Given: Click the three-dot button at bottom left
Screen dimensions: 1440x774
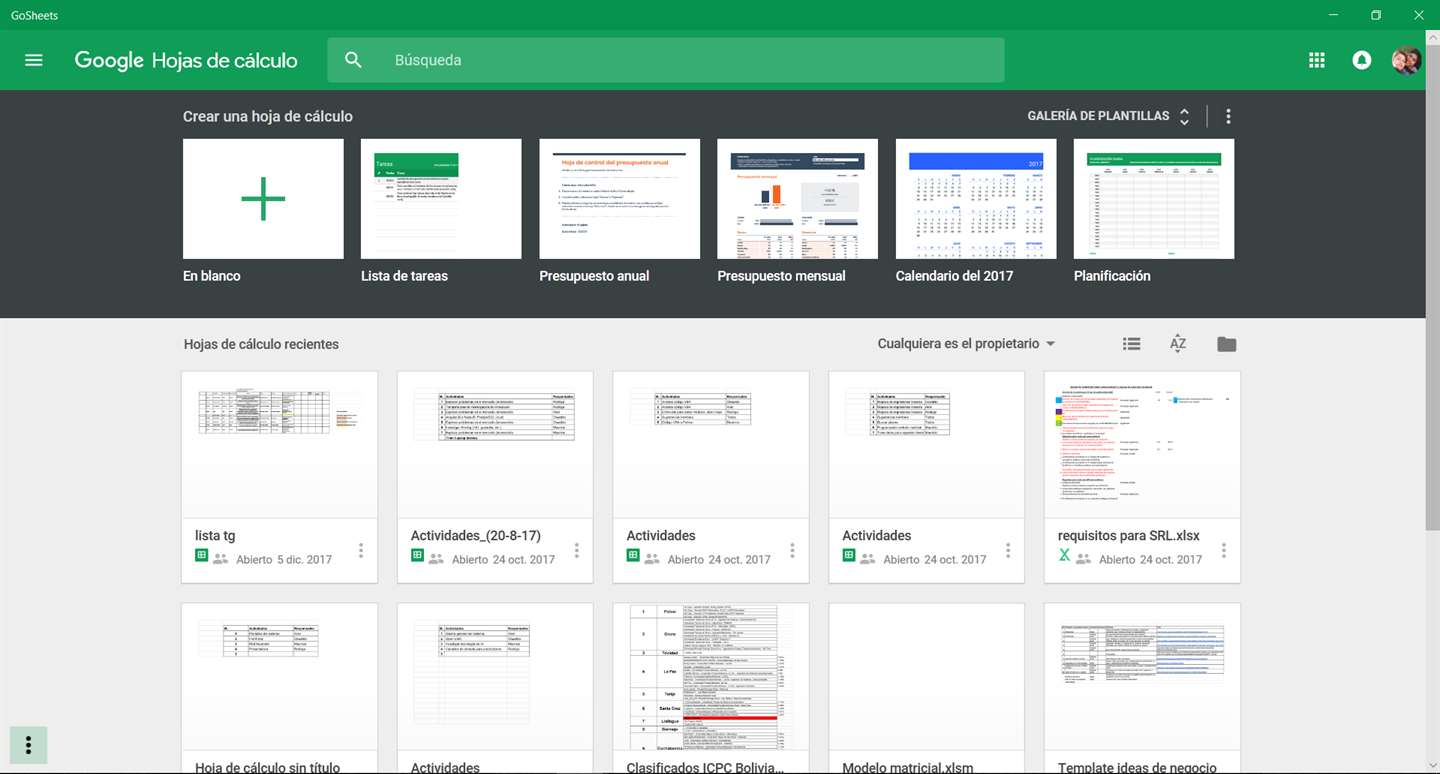Looking at the screenshot, I should tap(28, 745).
